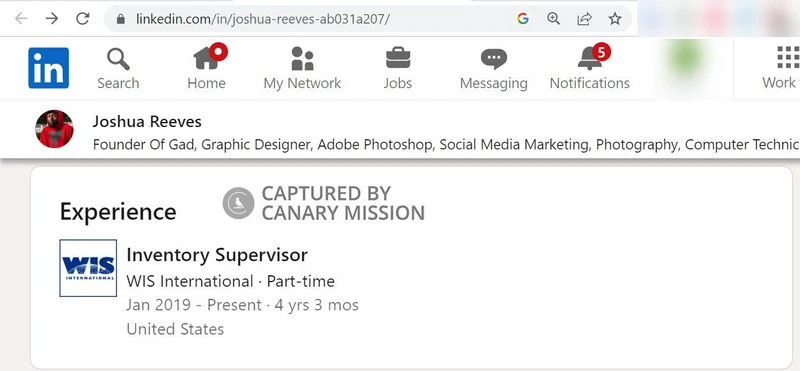Screen dimensions: 800x371
Task: Click the share page icon
Action: [x=584, y=19]
